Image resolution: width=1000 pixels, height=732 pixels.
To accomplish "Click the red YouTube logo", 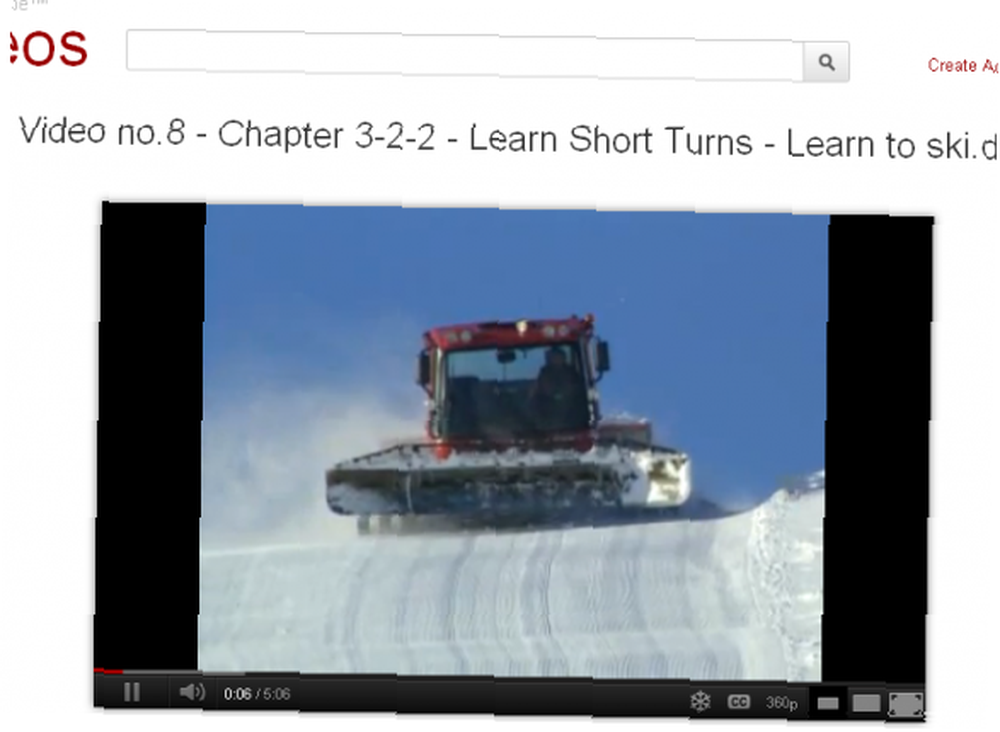I will coord(48,48).
